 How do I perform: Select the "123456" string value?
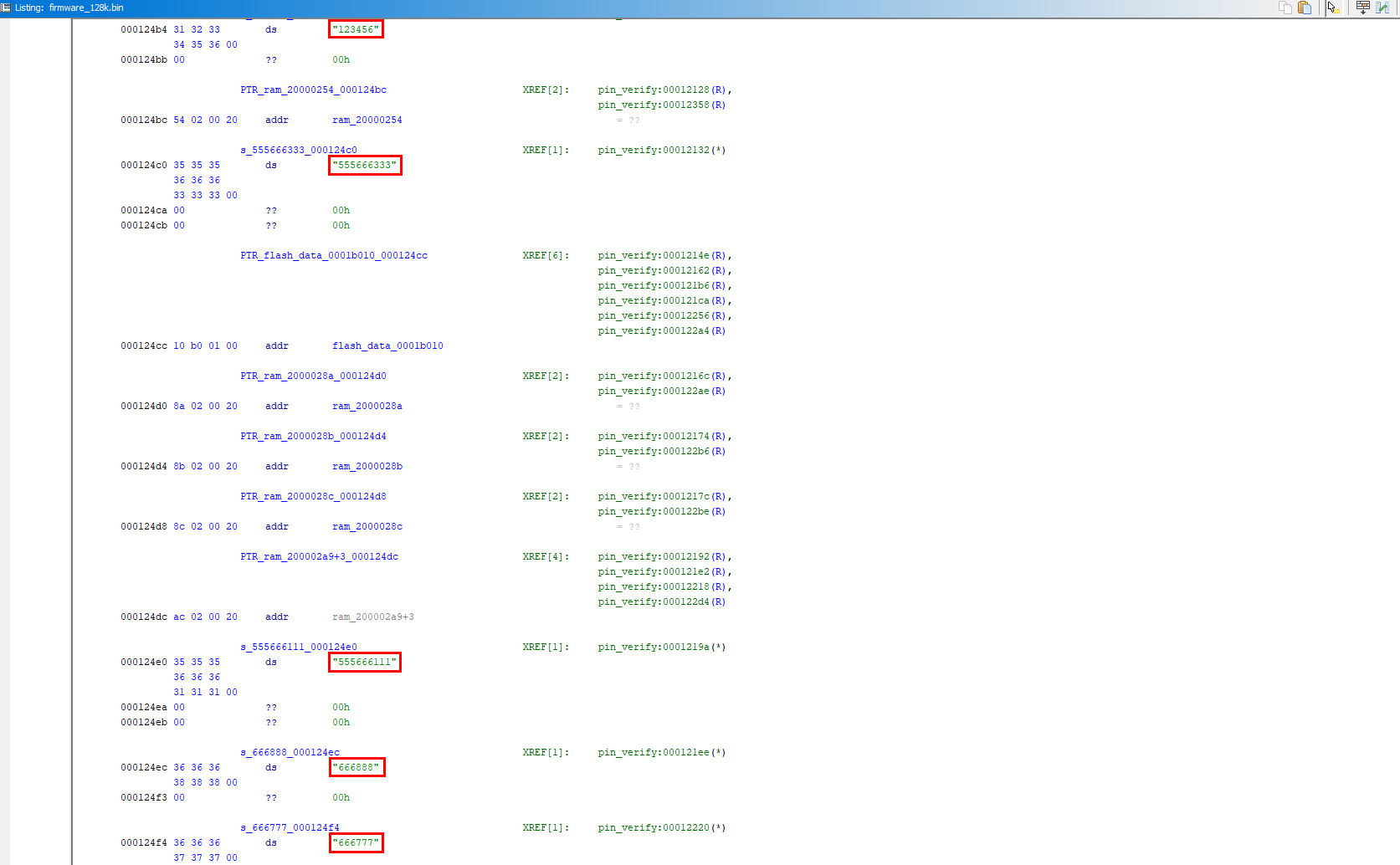[x=356, y=30]
